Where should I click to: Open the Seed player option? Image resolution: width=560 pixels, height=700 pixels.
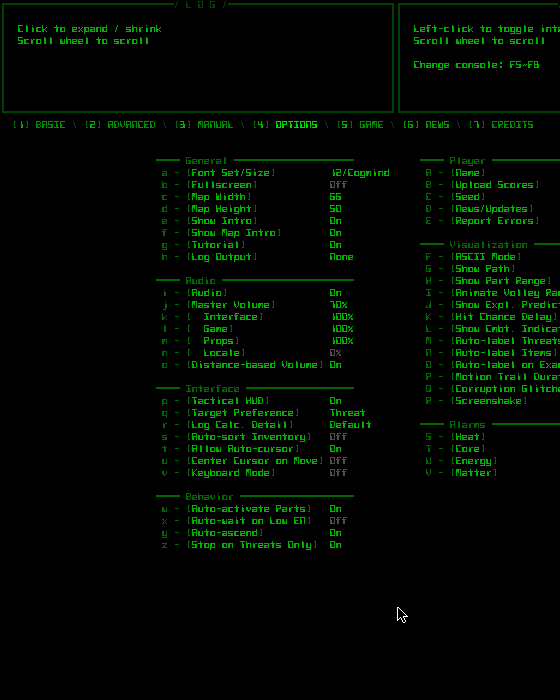coord(455,197)
